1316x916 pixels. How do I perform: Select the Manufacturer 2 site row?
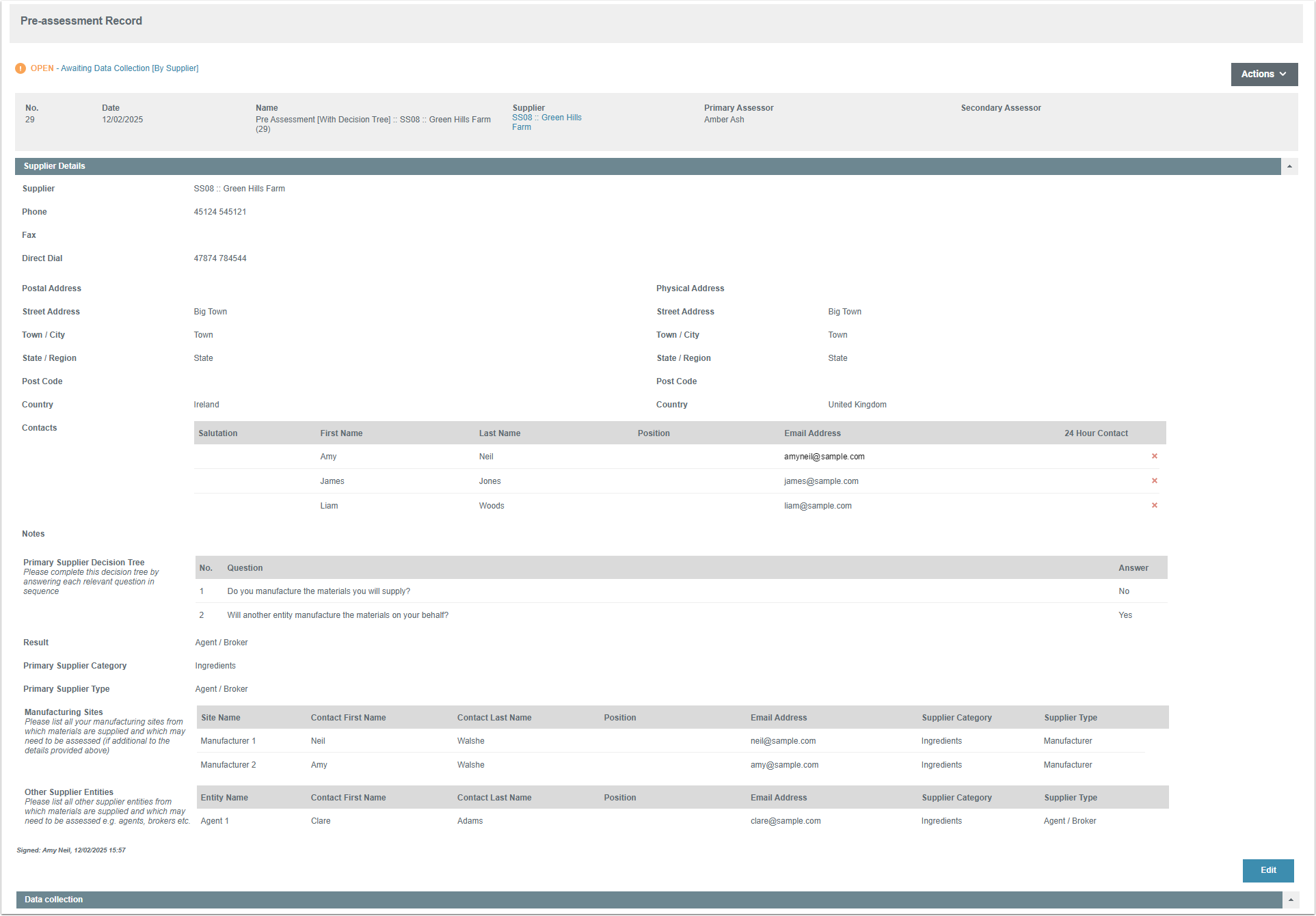(x=228, y=765)
